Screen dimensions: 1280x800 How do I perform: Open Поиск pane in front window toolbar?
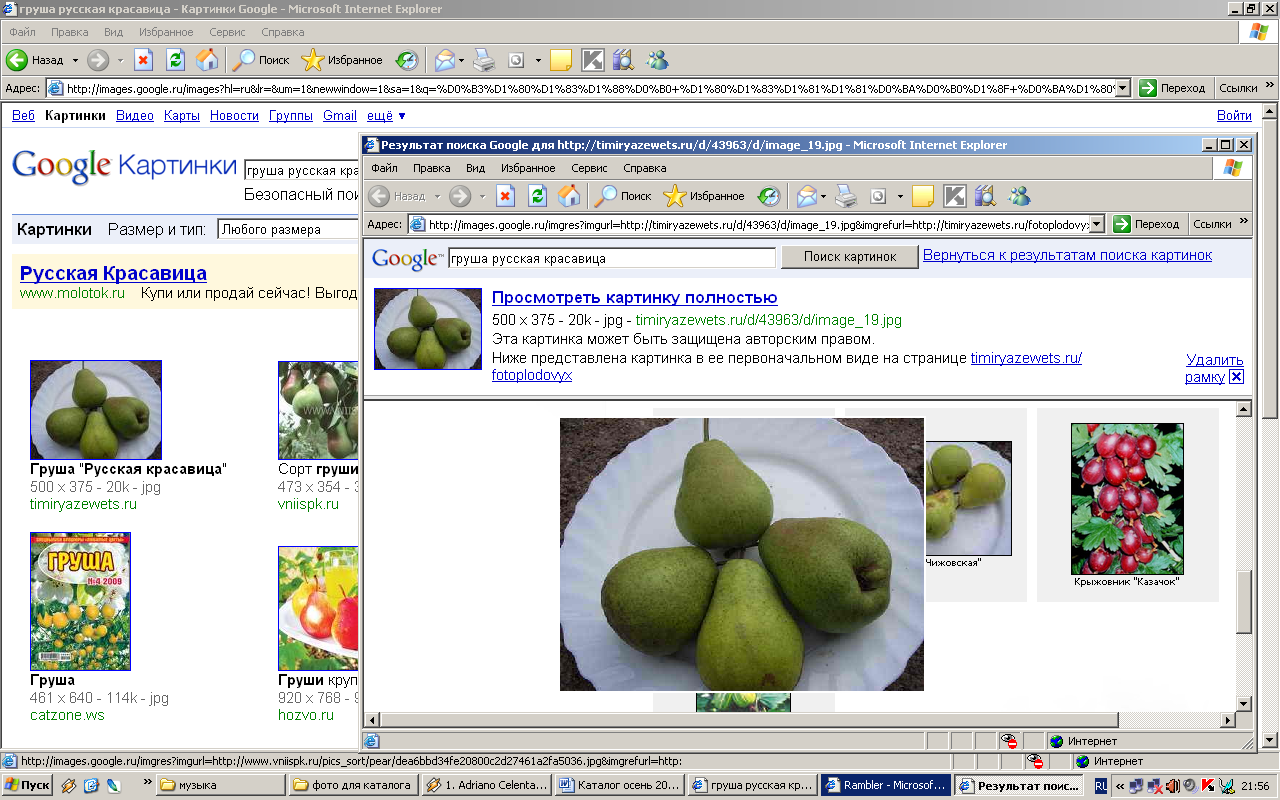(x=622, y=196)
